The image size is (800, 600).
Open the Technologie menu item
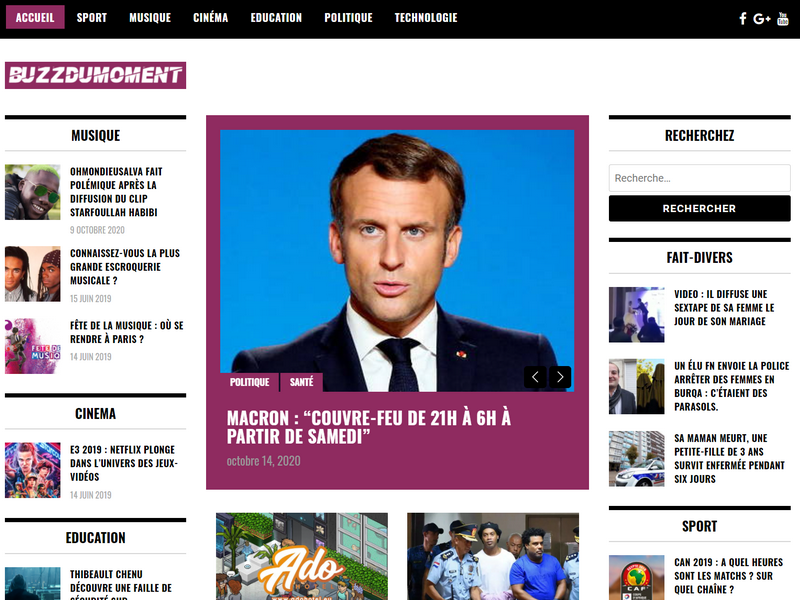point(426,17)
